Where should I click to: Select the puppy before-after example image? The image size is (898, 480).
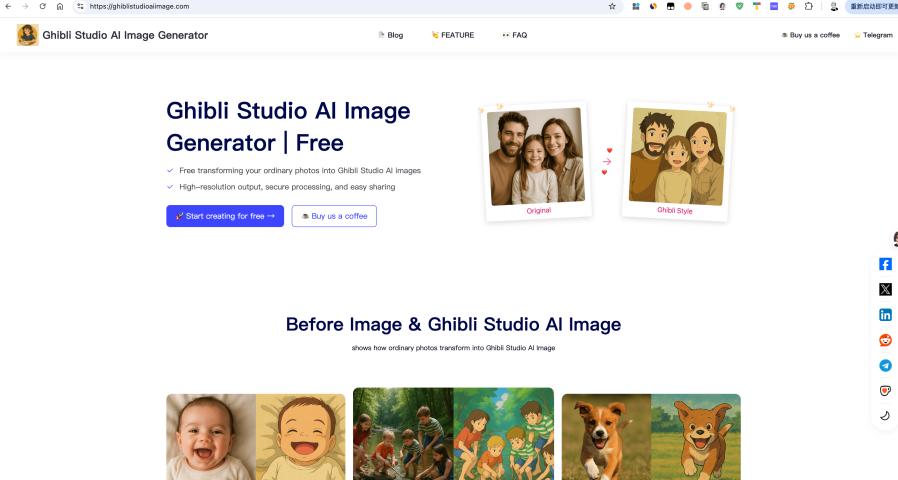[x=651, y=436]
